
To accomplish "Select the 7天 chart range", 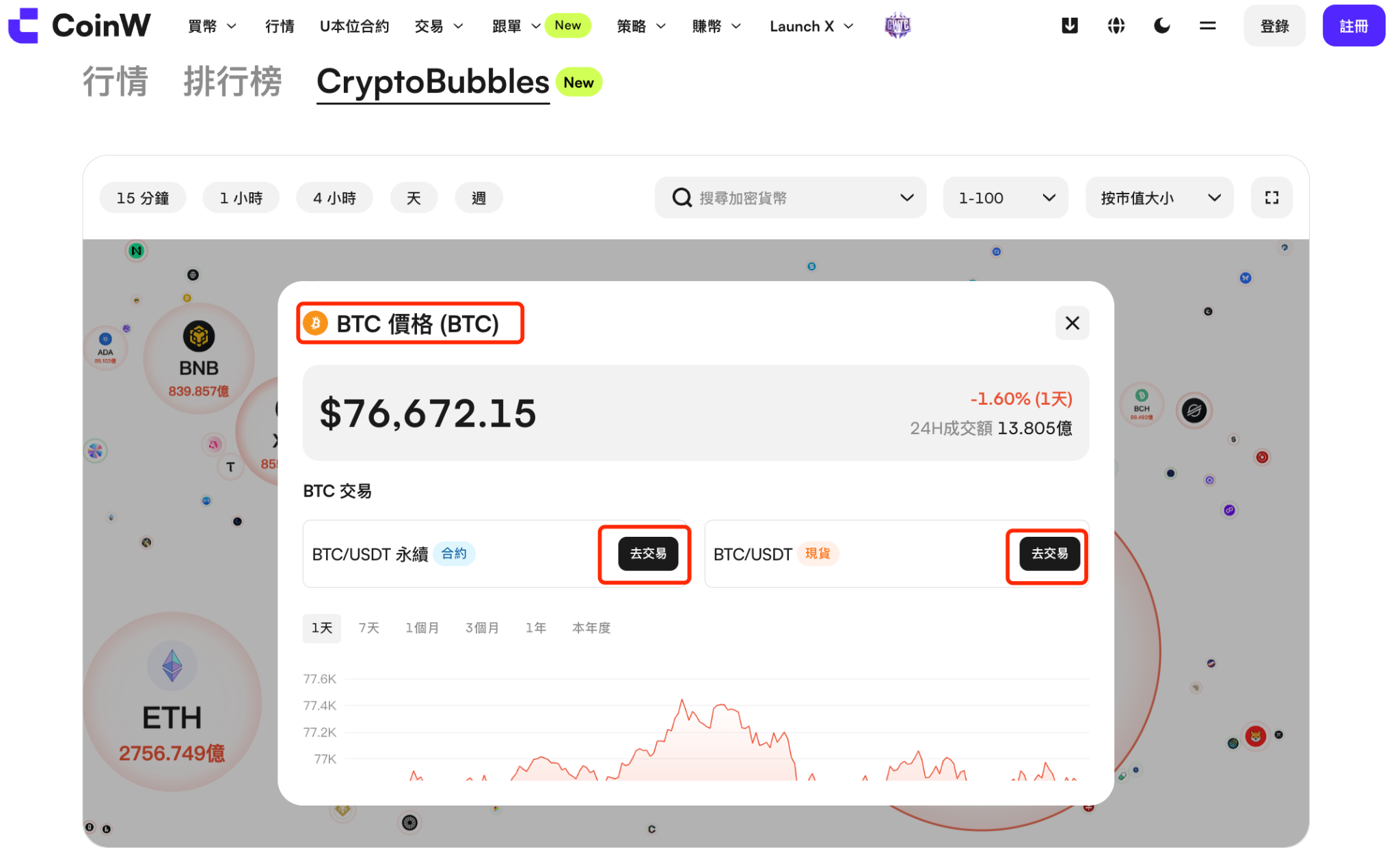I will tap(369, 628).
